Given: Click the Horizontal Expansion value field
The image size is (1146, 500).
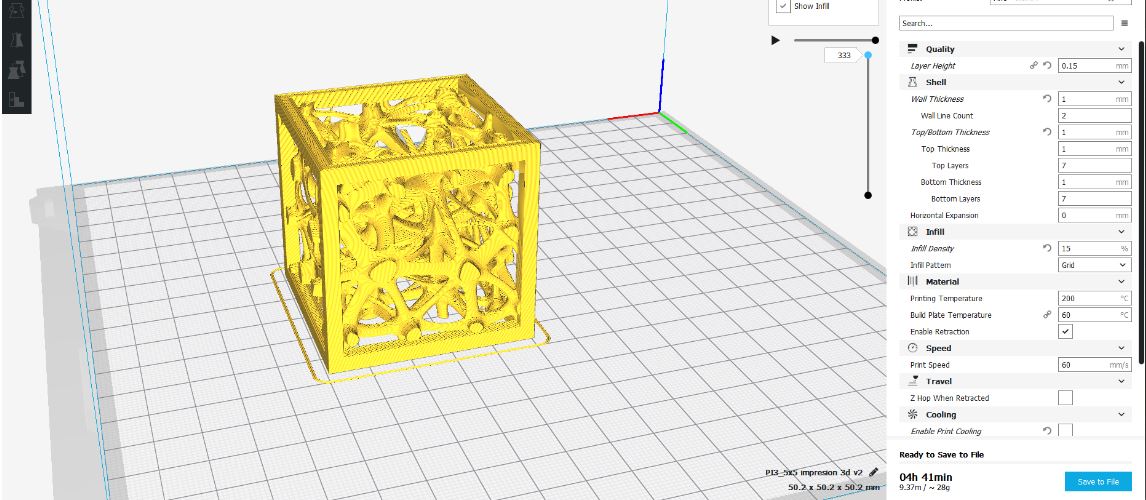Looking at the screenshot, I should [x=1094, y=215].
